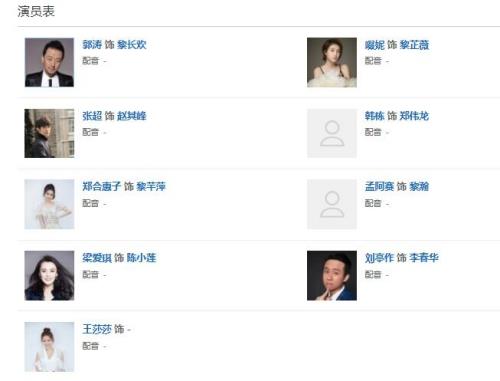Open character link 陈小莲
The image size is (500, 381).
click(x=141, y=258)
